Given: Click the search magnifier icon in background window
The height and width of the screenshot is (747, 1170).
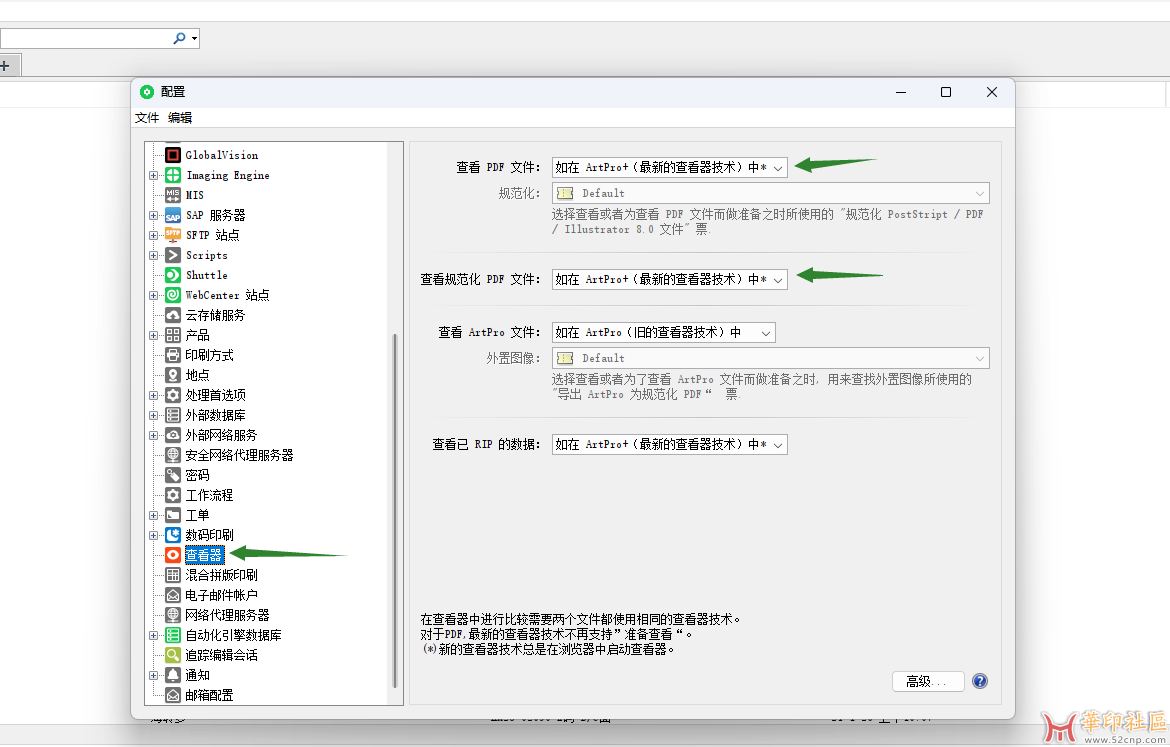Looking at the screenshot, I should point(179,38).
